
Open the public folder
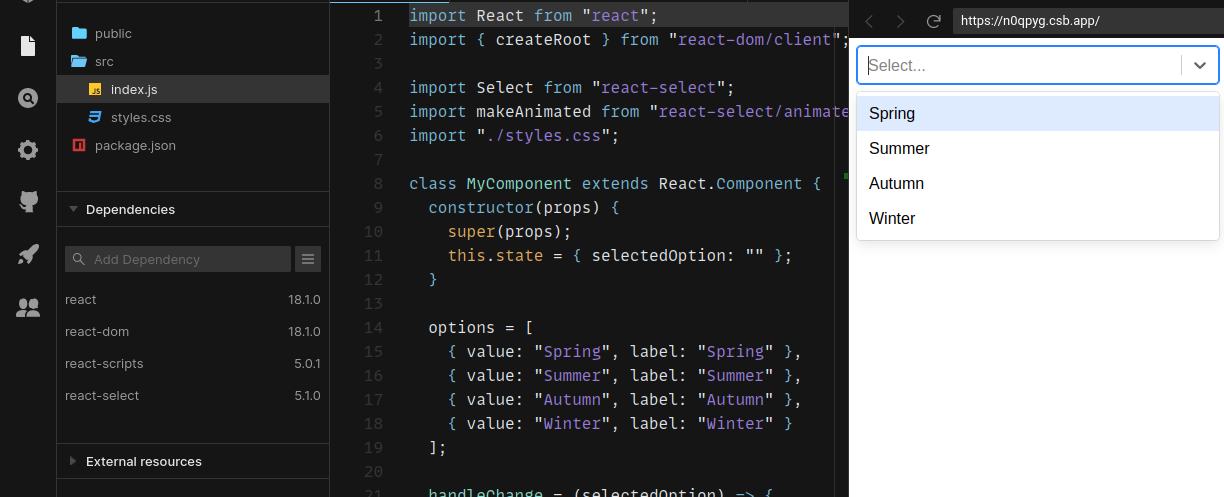[x=193, y=33]
